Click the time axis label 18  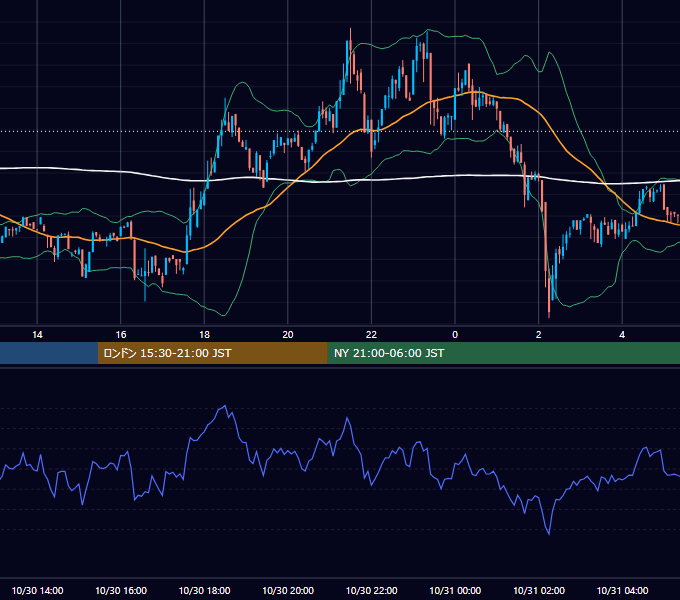(x=204, y=335)
